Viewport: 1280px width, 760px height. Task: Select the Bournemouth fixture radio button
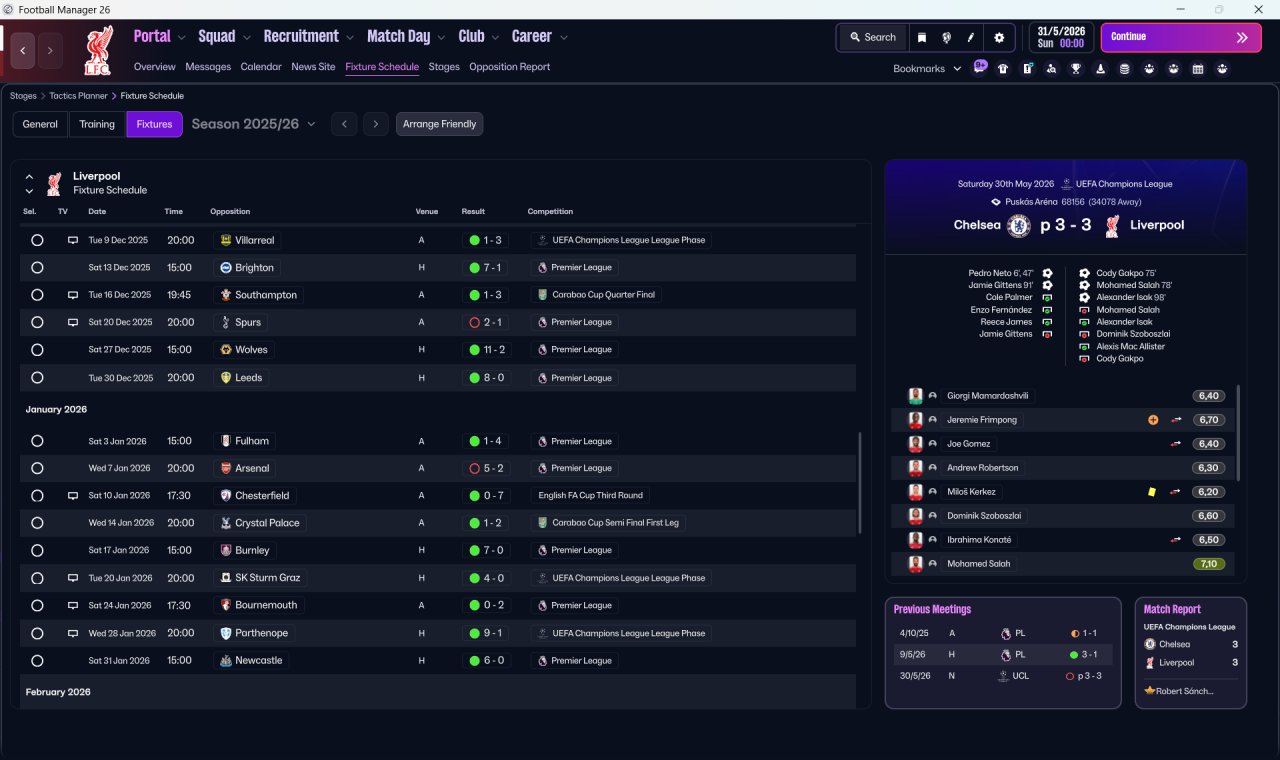(x=37, y=605)
